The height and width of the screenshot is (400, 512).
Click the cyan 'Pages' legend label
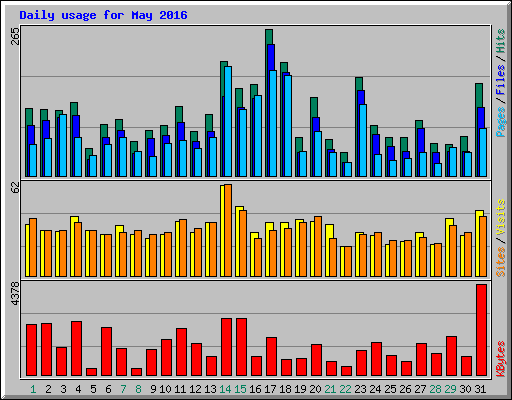[501, 122]
